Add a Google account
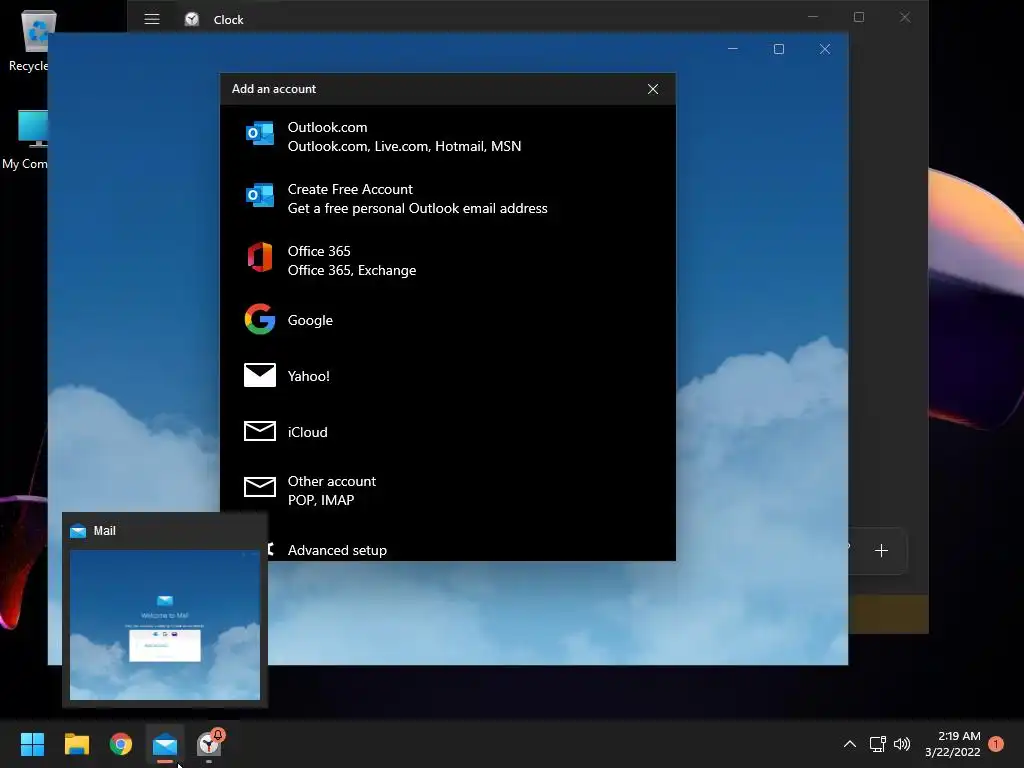This screenshot has height=768, width=1024. (x=448, y=320)
